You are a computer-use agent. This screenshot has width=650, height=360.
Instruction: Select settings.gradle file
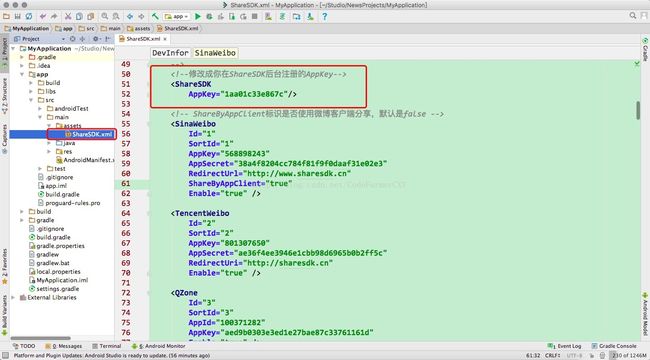(x=54, y=289)
